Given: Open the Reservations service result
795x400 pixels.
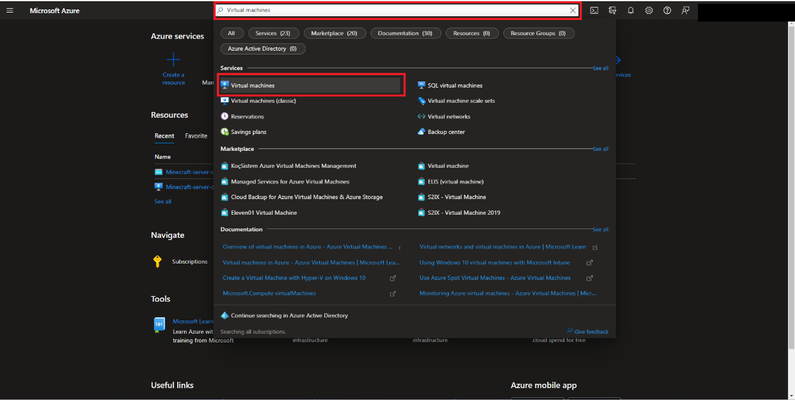Looking at the screenshot, I should (x=247, y=116).
